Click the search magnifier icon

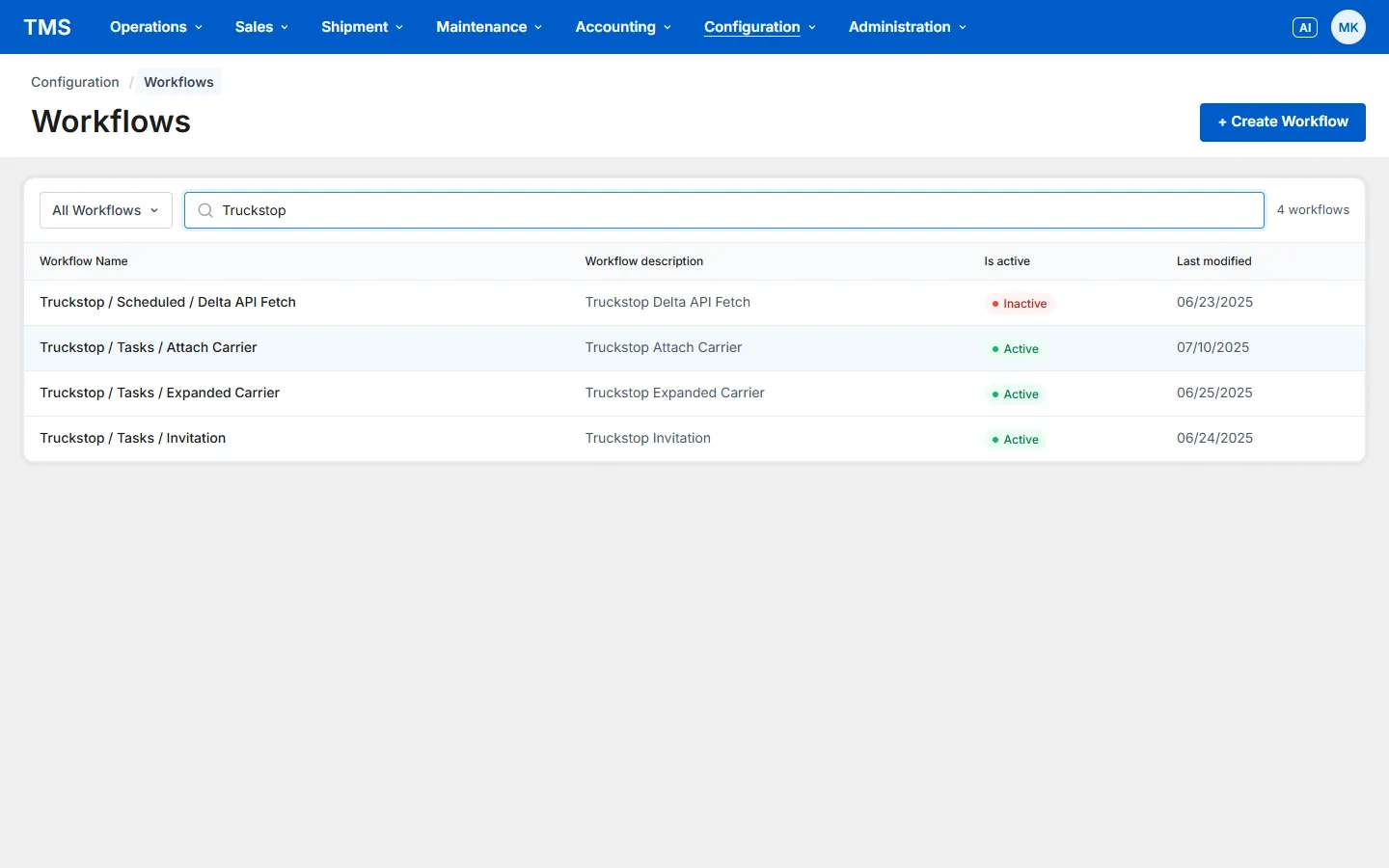pos(205,210)
